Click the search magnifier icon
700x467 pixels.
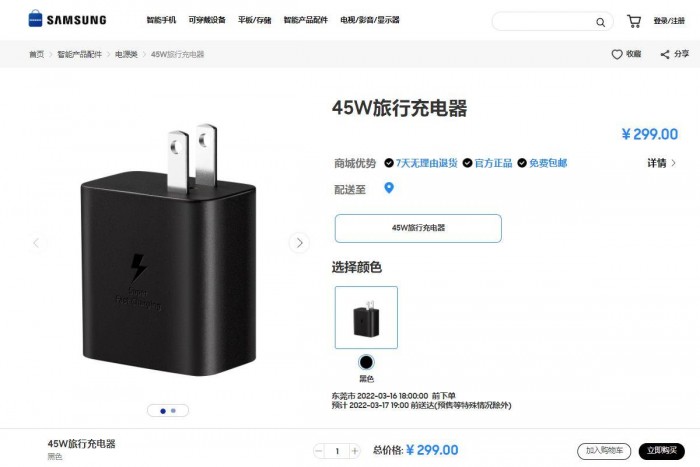point(600,22)
